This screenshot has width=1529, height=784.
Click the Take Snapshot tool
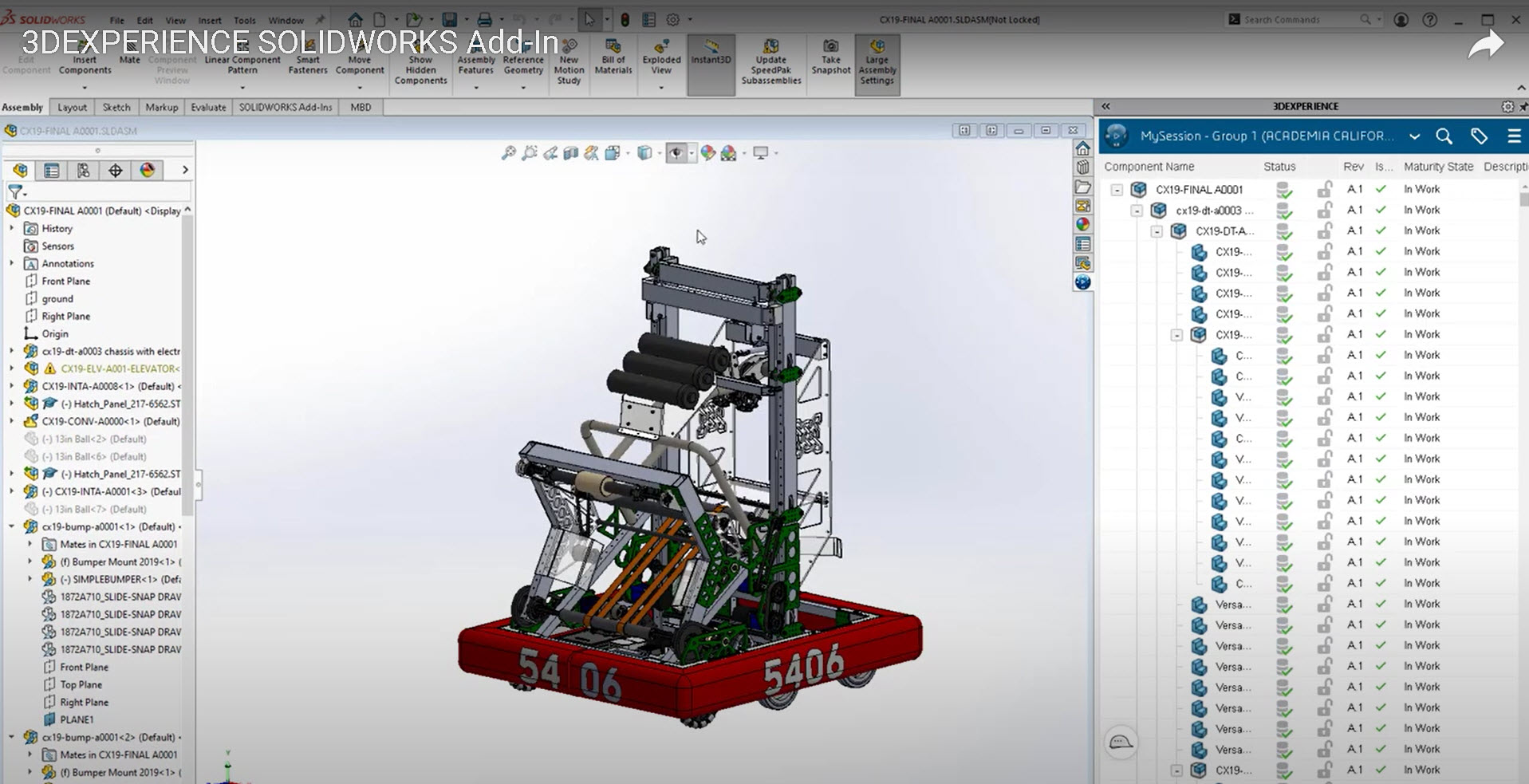click(830, 57)
